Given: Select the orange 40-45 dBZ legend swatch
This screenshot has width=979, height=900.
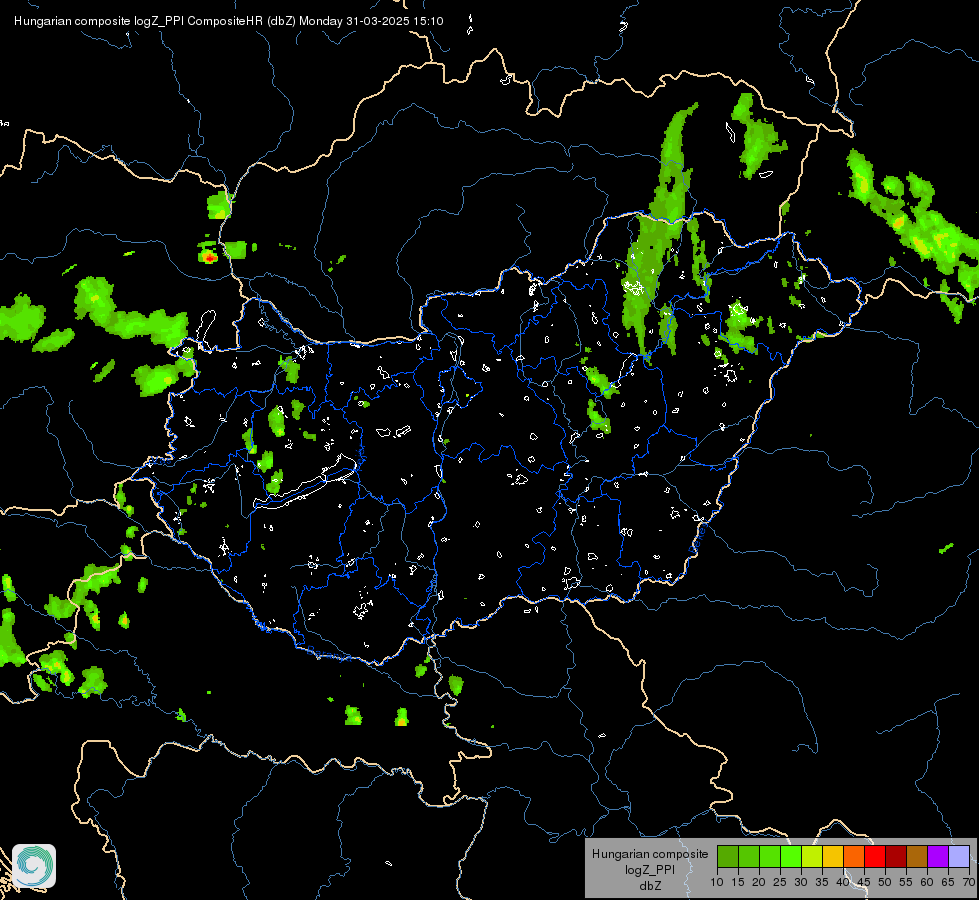Looking at the screenshot, I should click(x=854, y=856).
